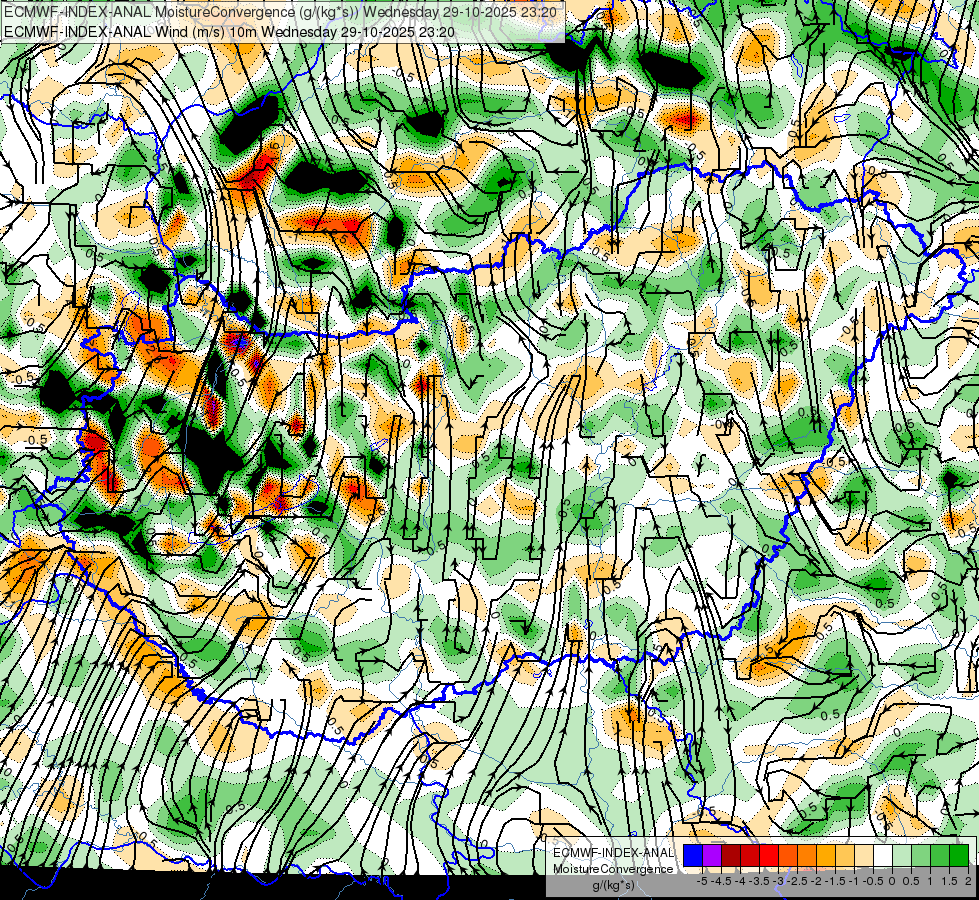Screen dimensions: 979x900
Task: Click the legend tick label -5
Action: 702,881
